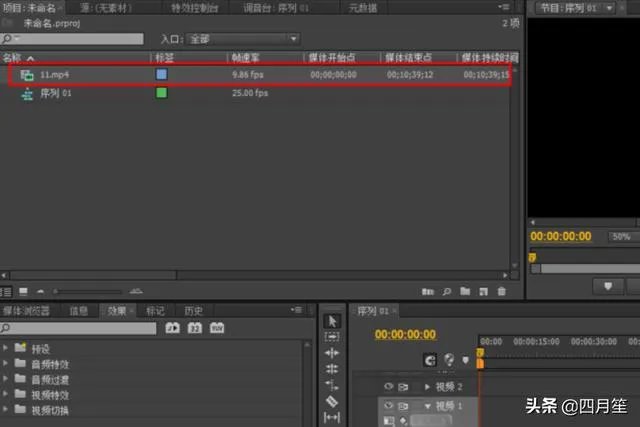Image resolution: width=640 pixels, height=427 pixels.
Task: Open the 元数据 tab
Action: tap(362, 8)
